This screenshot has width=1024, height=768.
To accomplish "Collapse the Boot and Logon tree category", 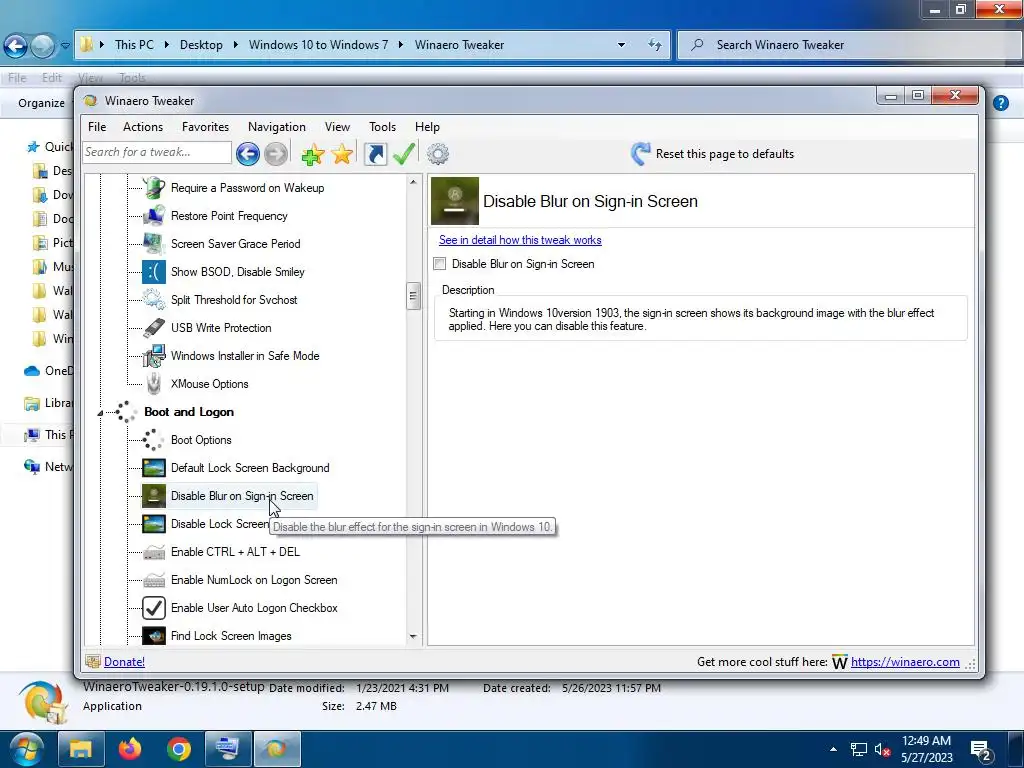I will (100, 413).
